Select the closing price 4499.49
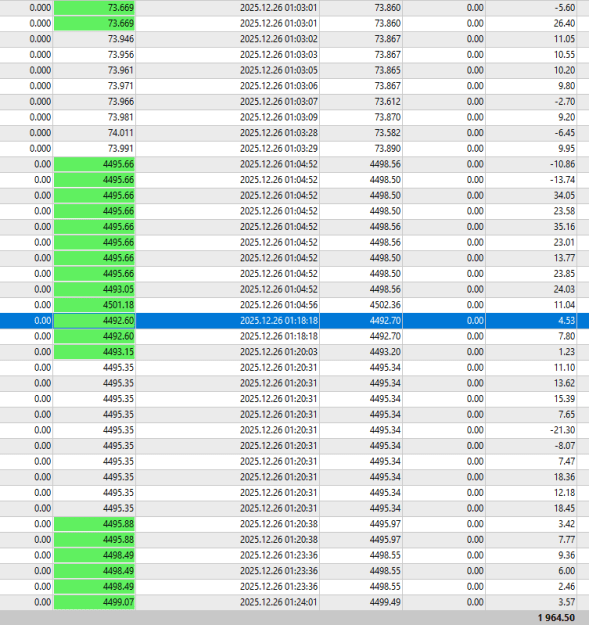589x625 pixels. pyautogui.click(x=385, y=602)
